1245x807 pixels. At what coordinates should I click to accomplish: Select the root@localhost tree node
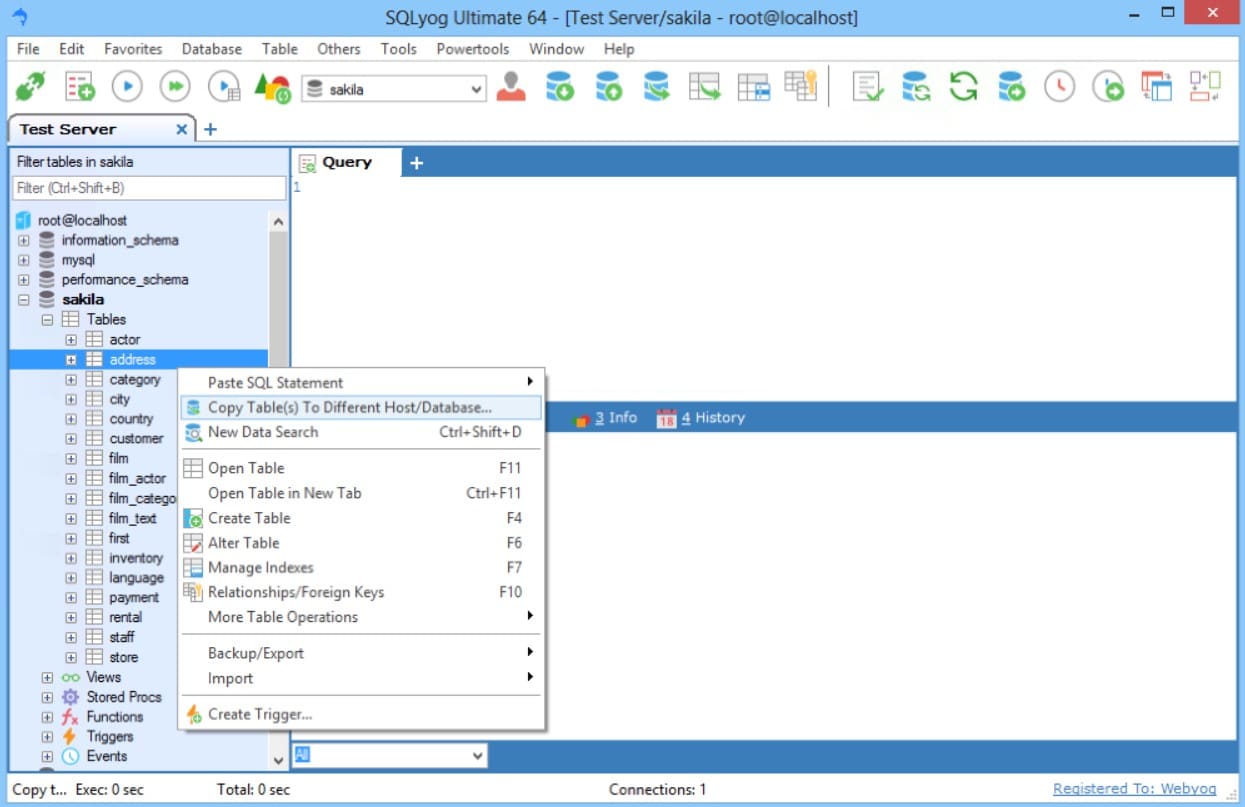tap(82, 220)
